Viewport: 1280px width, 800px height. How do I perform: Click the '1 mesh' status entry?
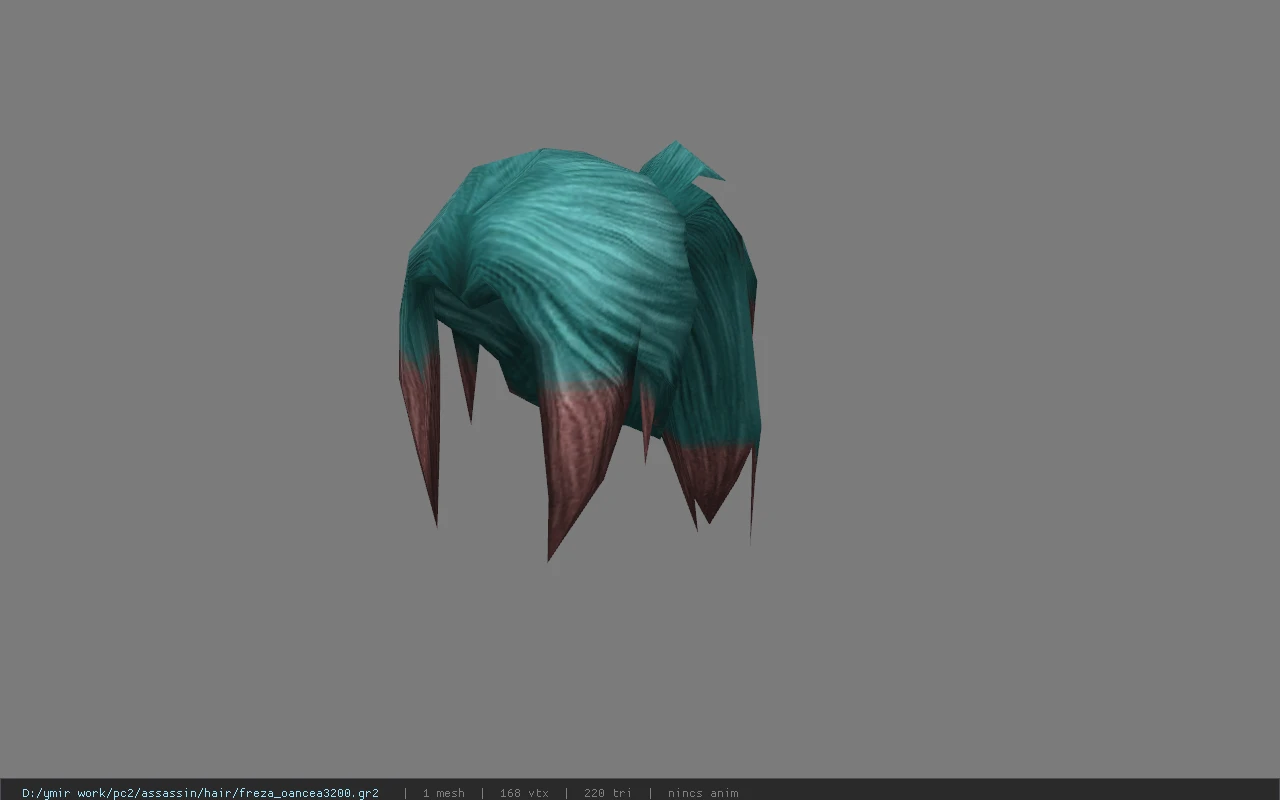pyautogui.click(x=443, y=793)
